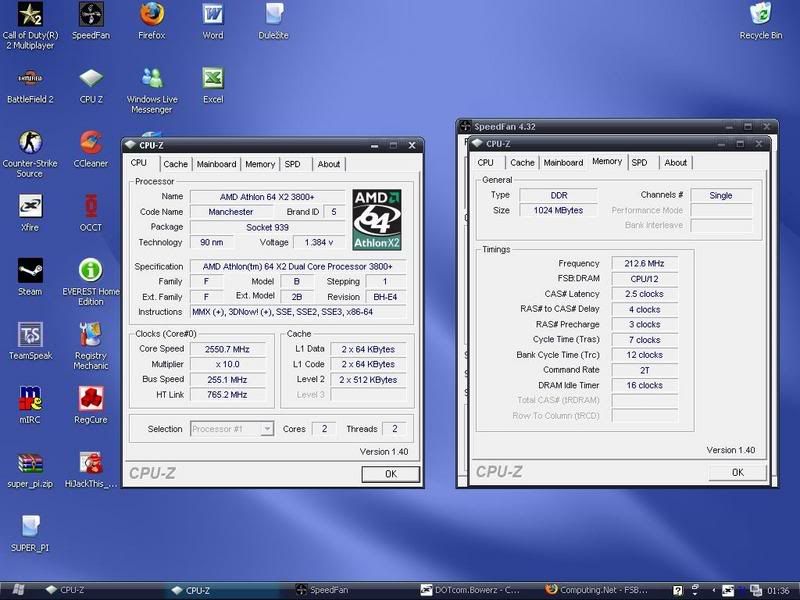This screenshot has width=800, height=600.
Task: Open the Performance Mode dropdown
Action: (721, 209)
